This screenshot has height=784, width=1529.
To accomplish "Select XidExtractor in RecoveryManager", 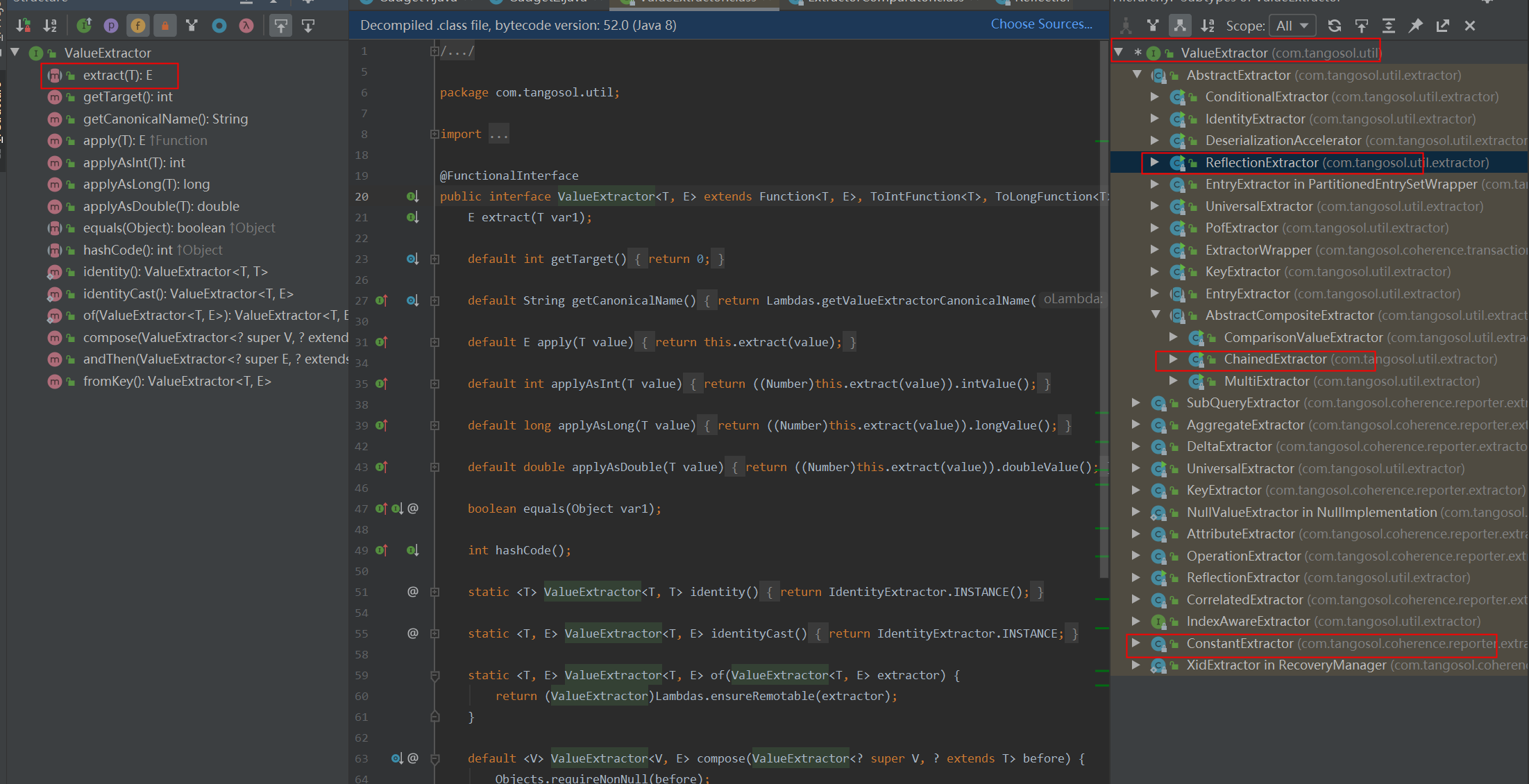I will [x=1286, y=665].
